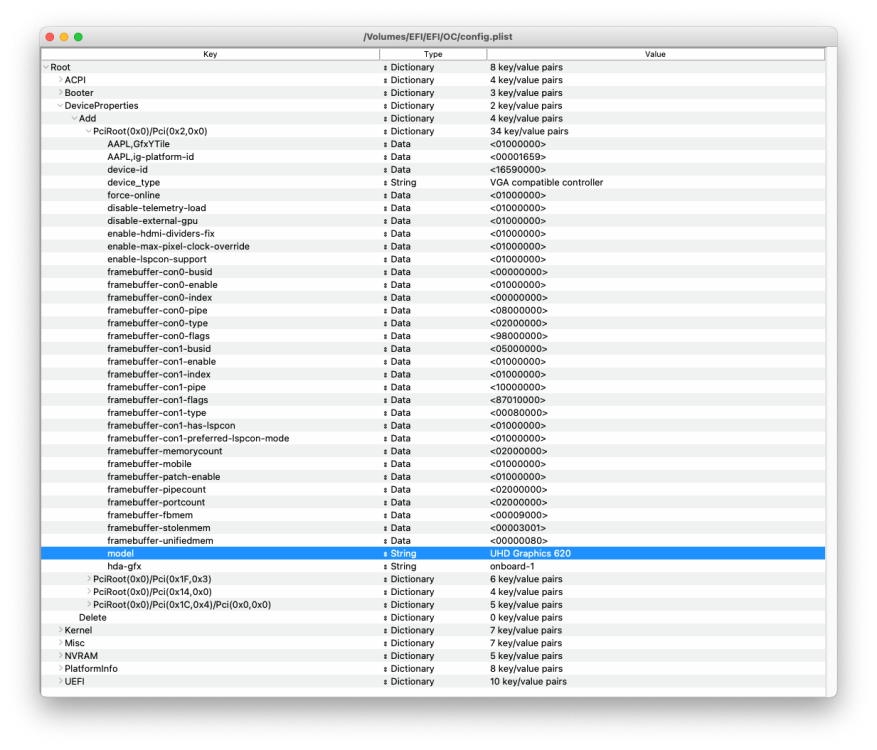Open type stepper for hda-gfx row
Screen dimensions: 877x750
tap(385, 567)
